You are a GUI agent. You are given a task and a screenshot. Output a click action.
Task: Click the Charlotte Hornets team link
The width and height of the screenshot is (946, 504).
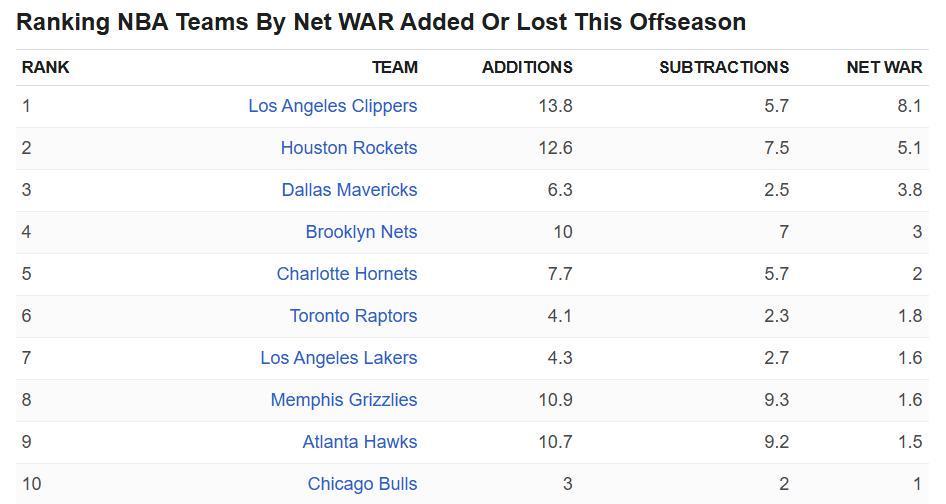click(346, 274)
